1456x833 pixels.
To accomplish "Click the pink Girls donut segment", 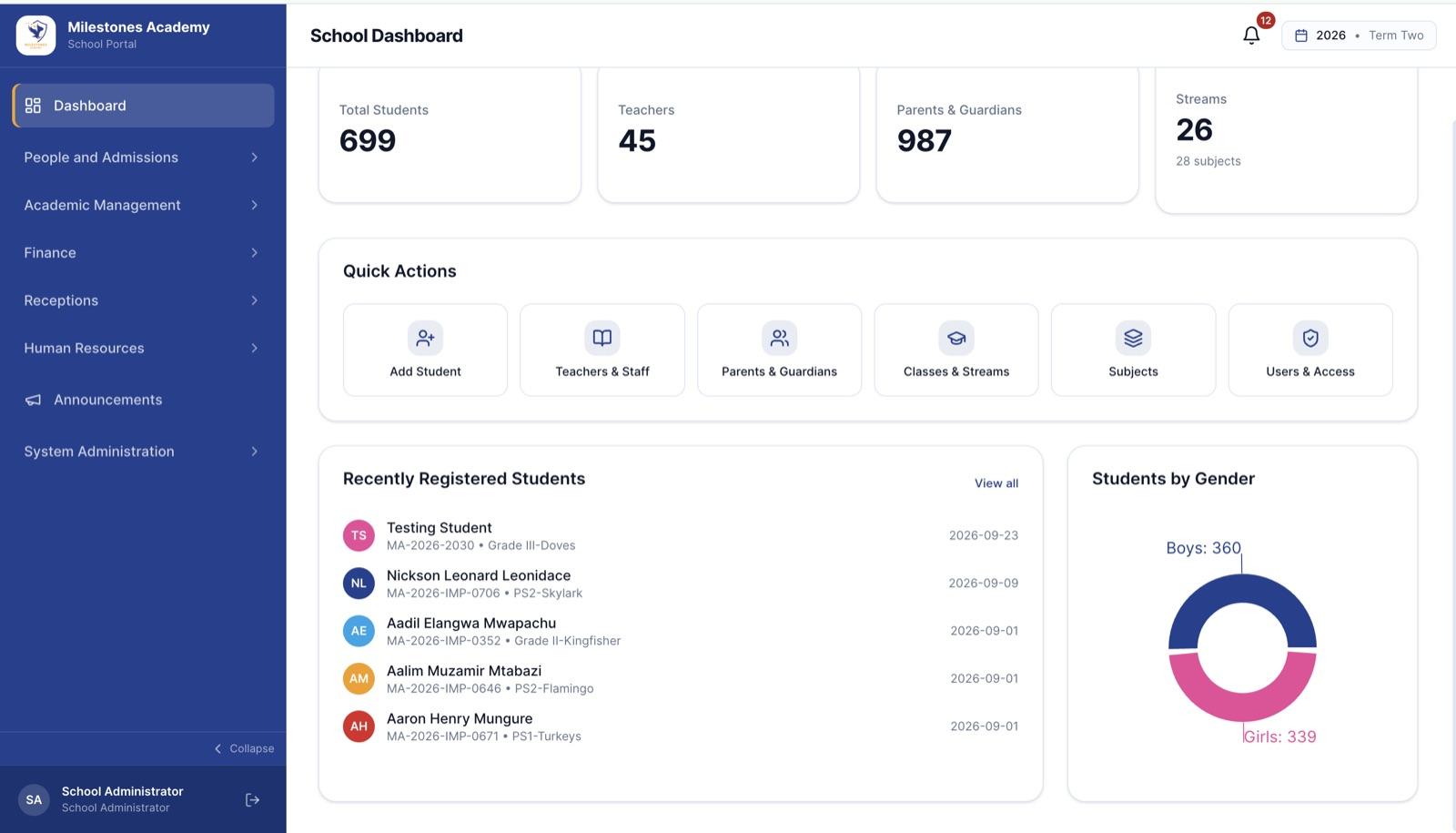I will [1242, 706].
